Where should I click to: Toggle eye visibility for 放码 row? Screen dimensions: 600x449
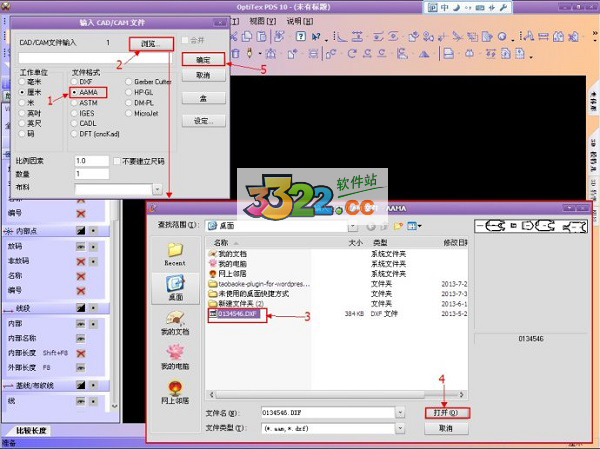click(x=80, y=247)
